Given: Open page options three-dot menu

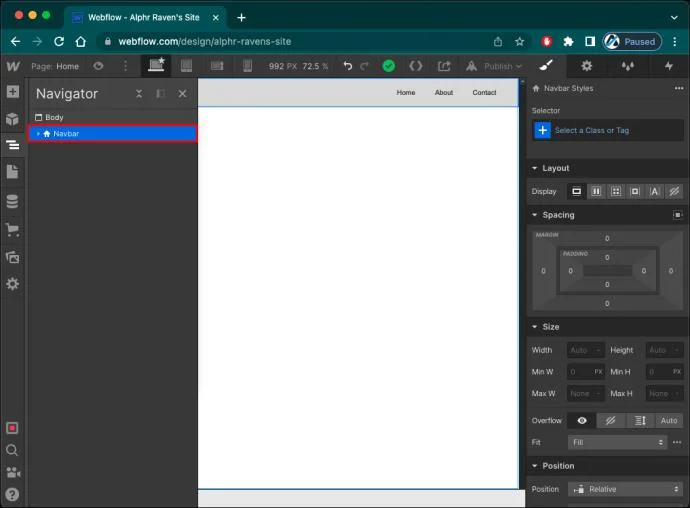Looking at the screenshot, I should click(125, 66).
